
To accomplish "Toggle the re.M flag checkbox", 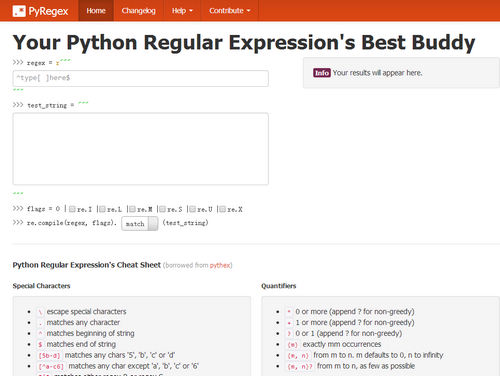I will (x=132, y=209).
